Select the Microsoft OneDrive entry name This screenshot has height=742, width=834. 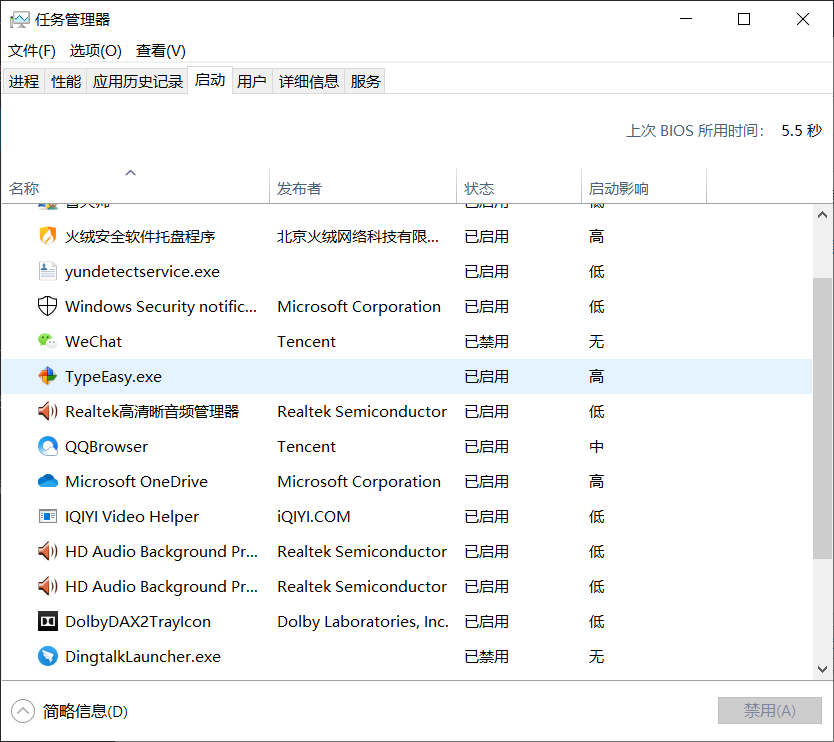(x=136, y=481)
